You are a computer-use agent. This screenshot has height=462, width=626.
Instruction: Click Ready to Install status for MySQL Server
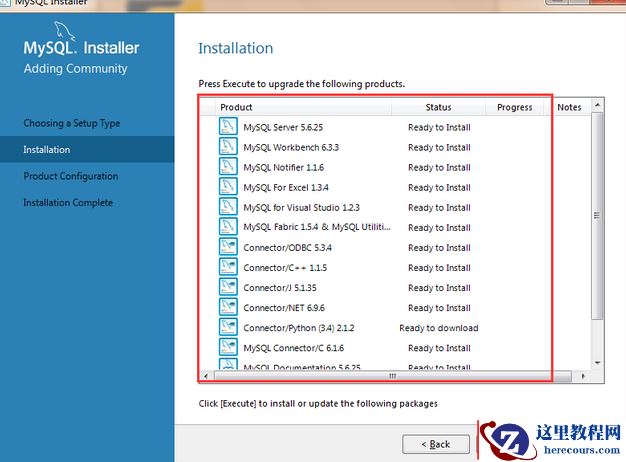[439, 127]
